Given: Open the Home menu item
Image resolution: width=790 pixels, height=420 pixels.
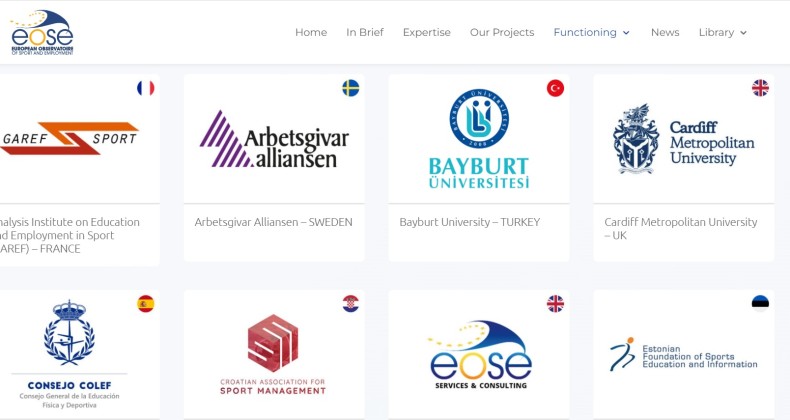Looking at the screenshot, I should 311,32.
